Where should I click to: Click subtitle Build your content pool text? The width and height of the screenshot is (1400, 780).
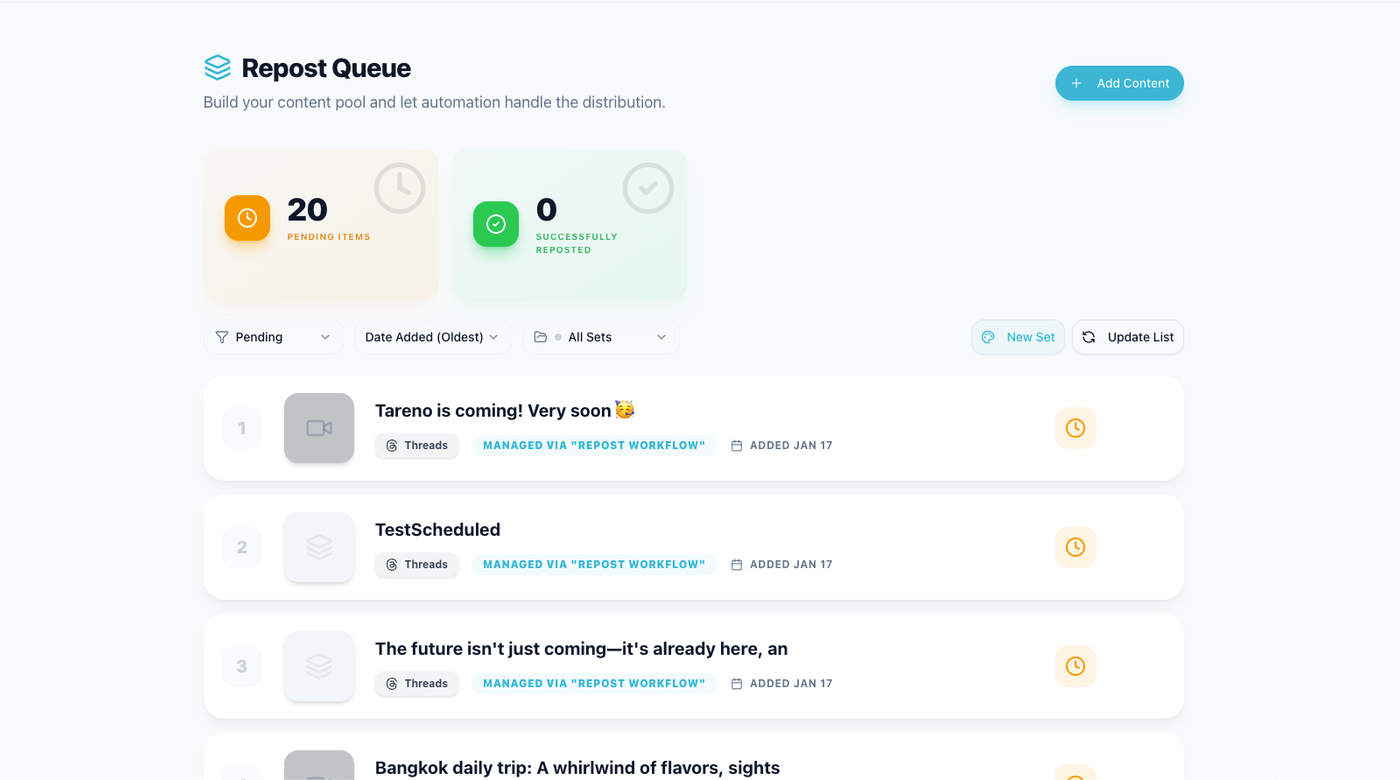point(434,102)
